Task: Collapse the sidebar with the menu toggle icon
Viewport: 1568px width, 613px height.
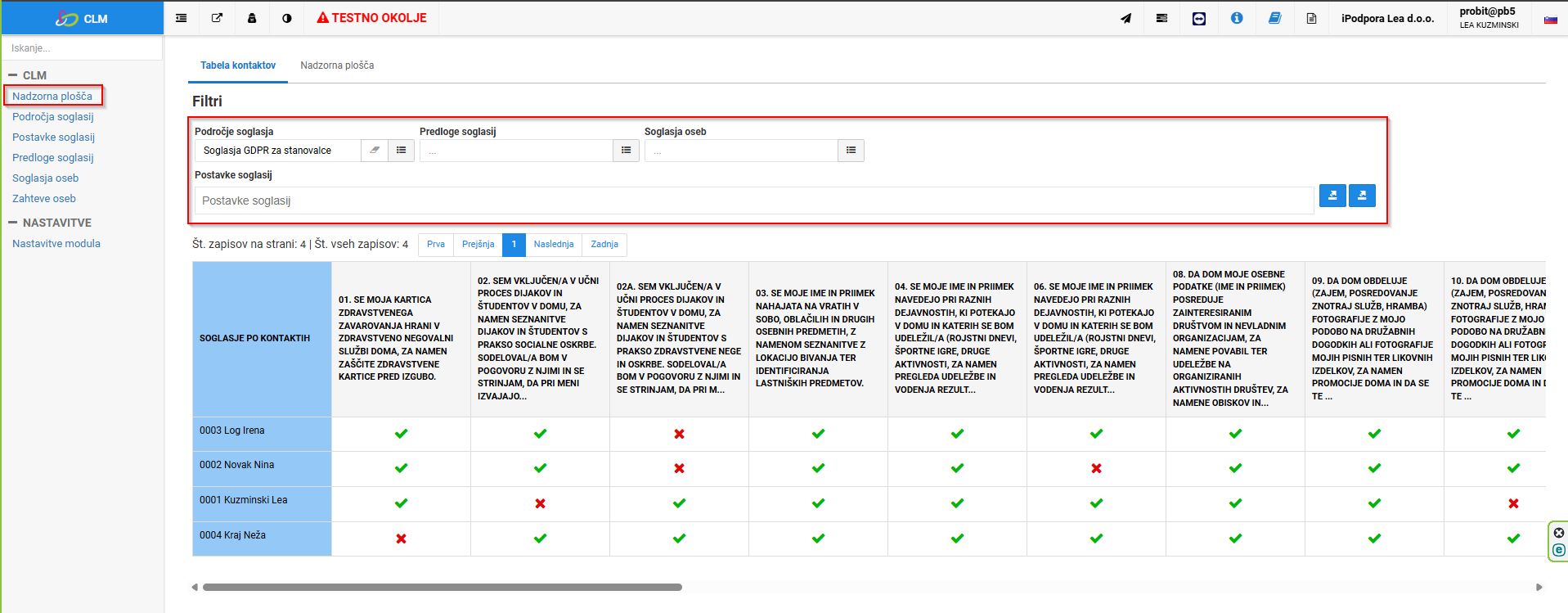Action: pyautogui.click(x=182, y=18)
